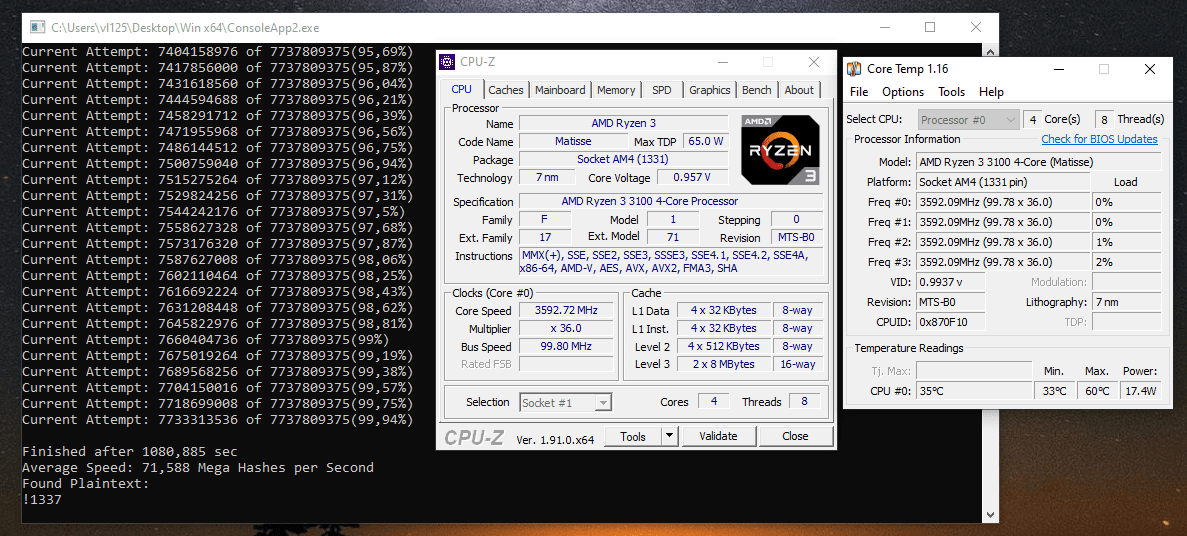This screenshot has width=1187, height=536.
Task: Click the Close button in CPU-Z footer
Action: 796,436
